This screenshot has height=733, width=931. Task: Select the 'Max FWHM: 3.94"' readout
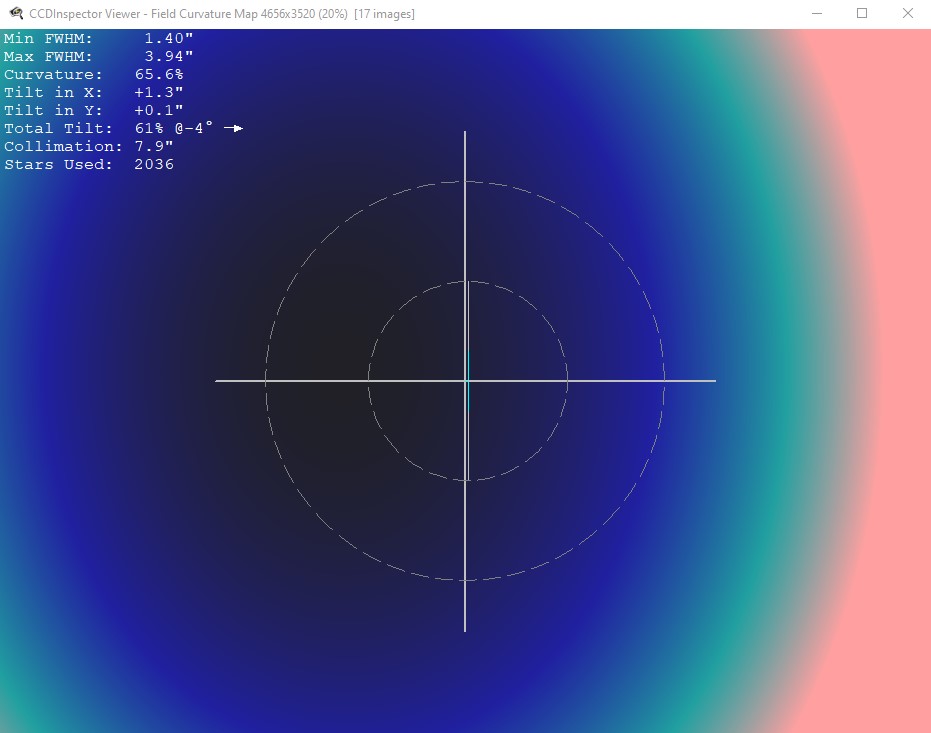click(x=99, y=56)
